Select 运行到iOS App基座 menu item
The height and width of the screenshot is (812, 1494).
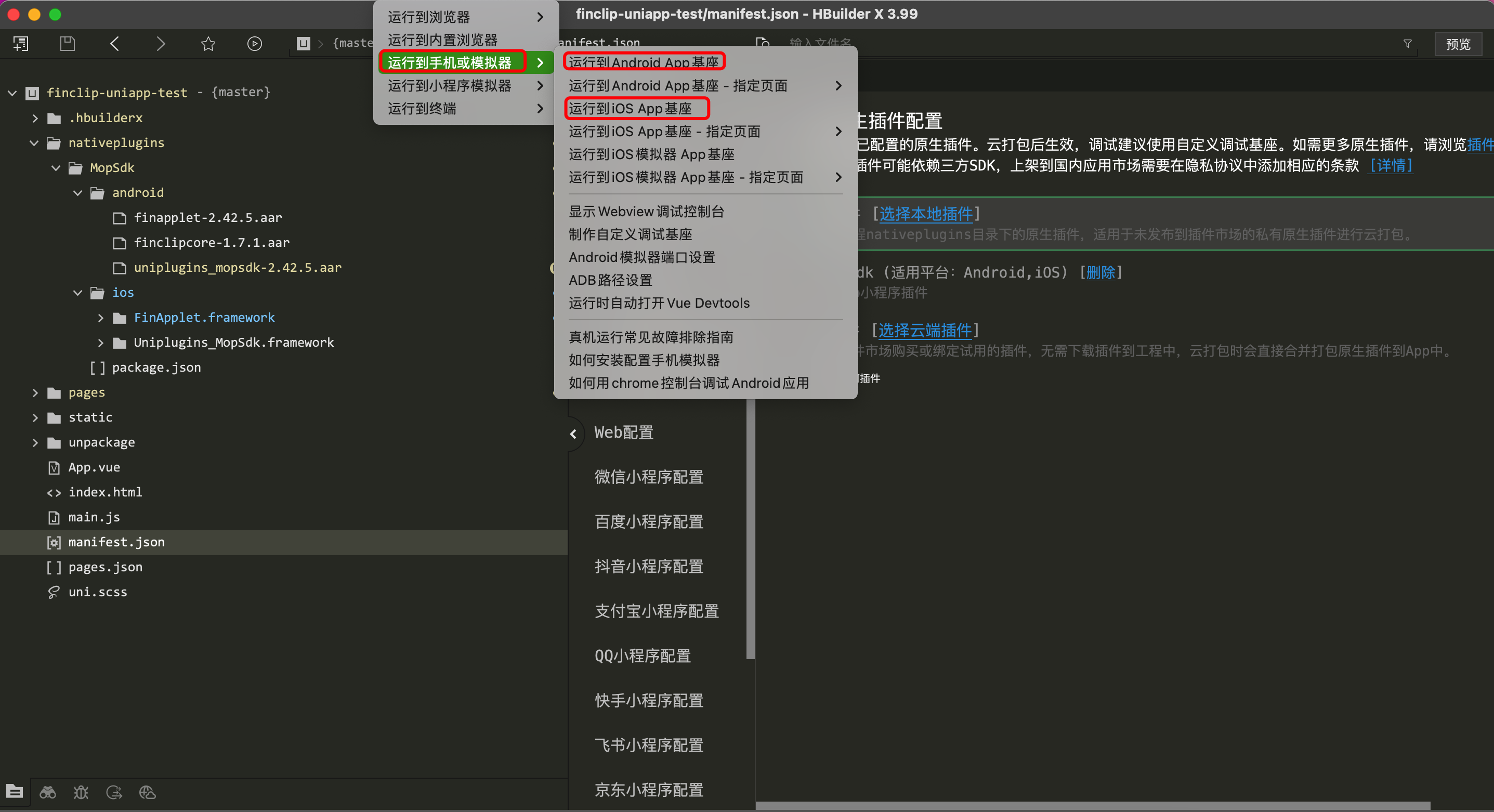pos(630,109)
